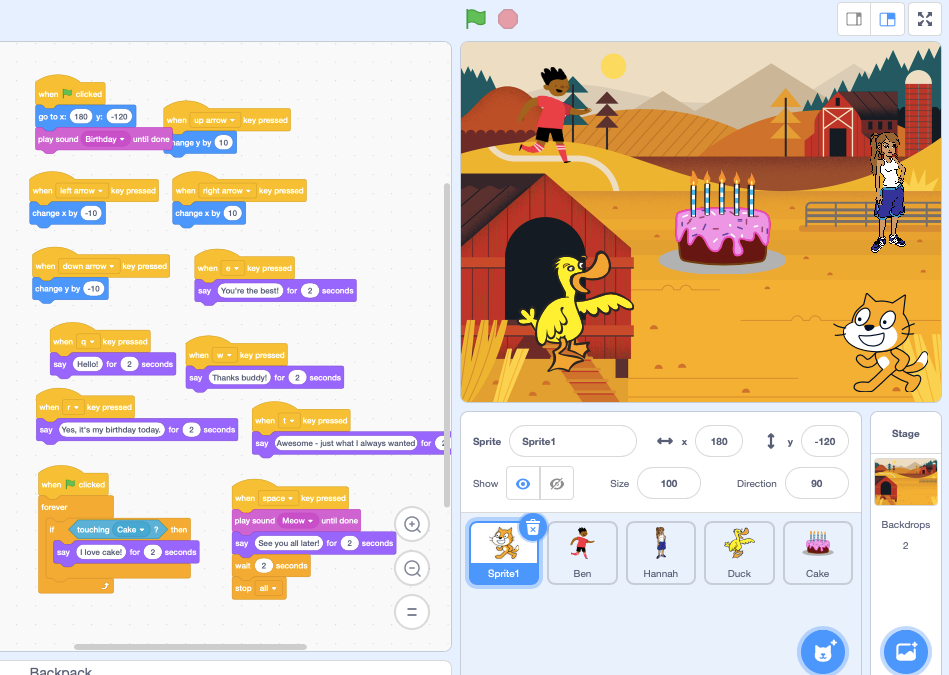Switch to large stage layout

tap(886, 19)
